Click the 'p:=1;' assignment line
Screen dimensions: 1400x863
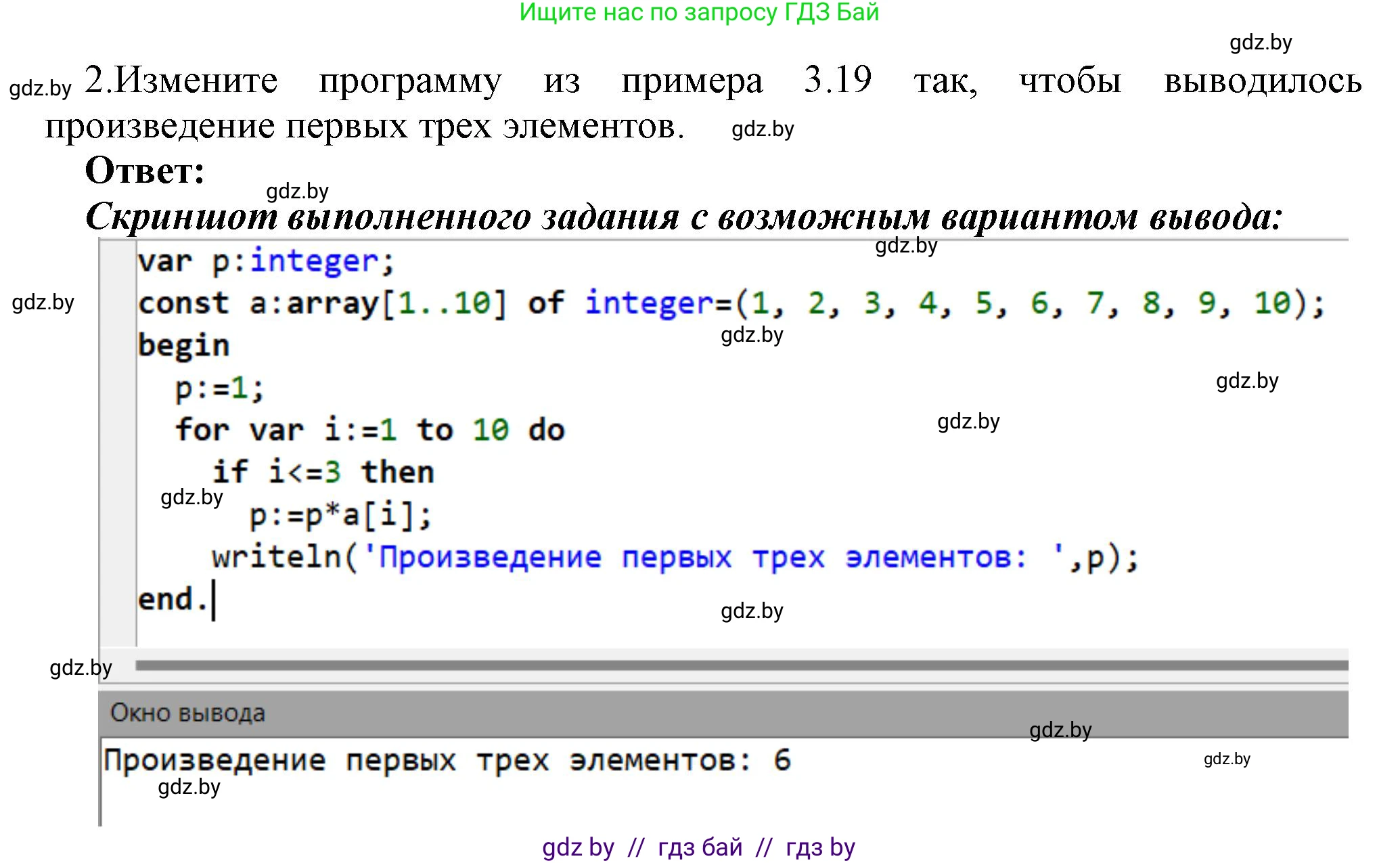219,389
